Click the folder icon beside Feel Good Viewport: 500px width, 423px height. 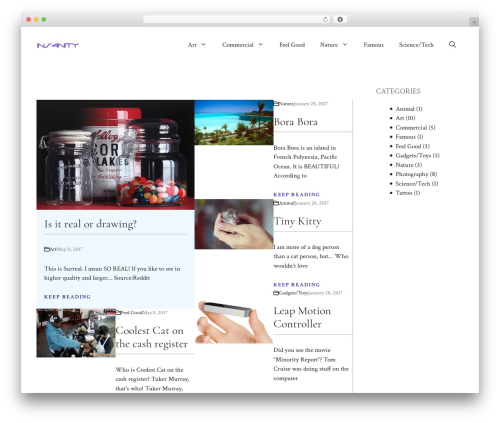(x=118, y=312)
